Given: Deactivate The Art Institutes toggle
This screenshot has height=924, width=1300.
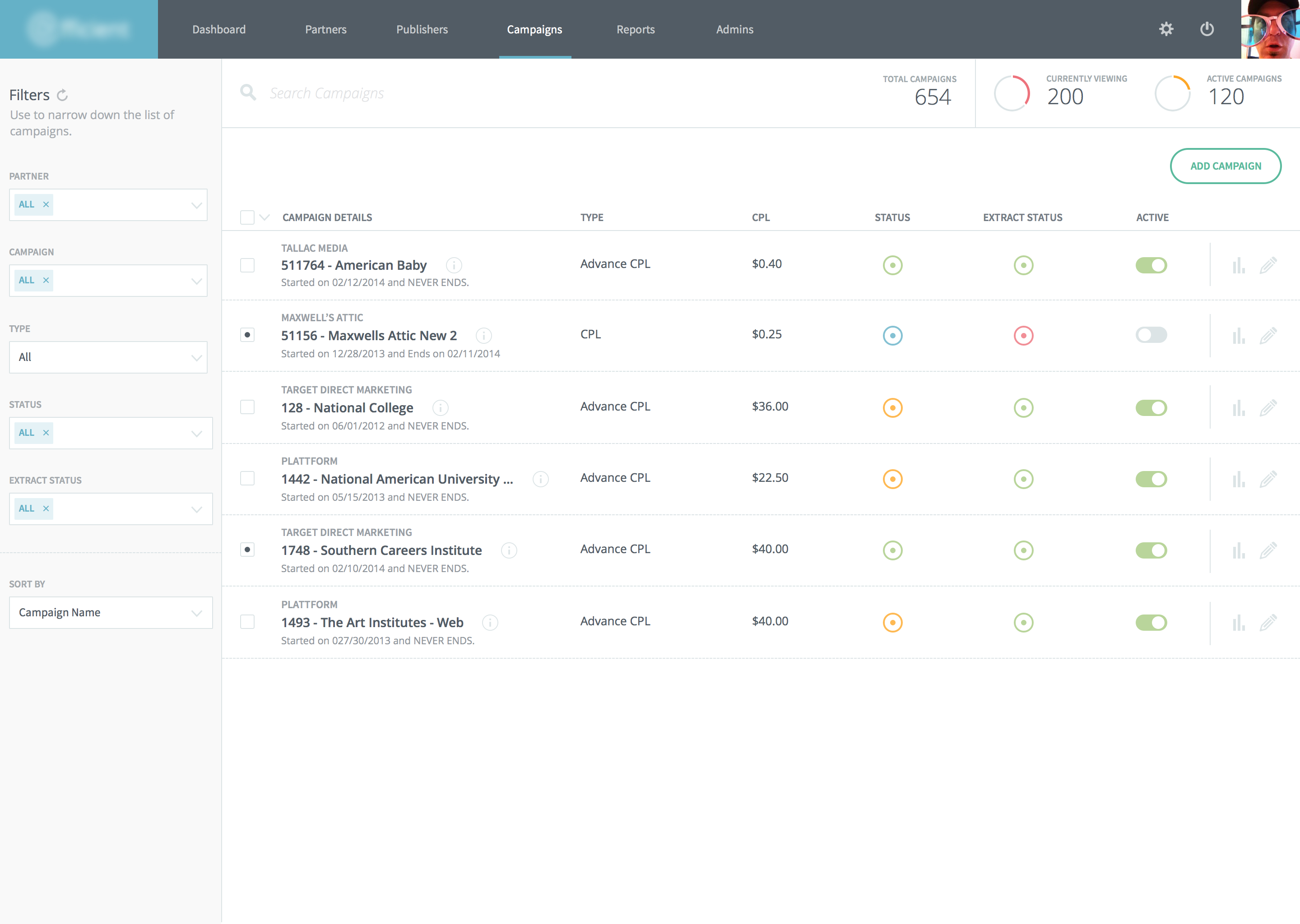Looking at the screenshot, I should coord(1151,623).
